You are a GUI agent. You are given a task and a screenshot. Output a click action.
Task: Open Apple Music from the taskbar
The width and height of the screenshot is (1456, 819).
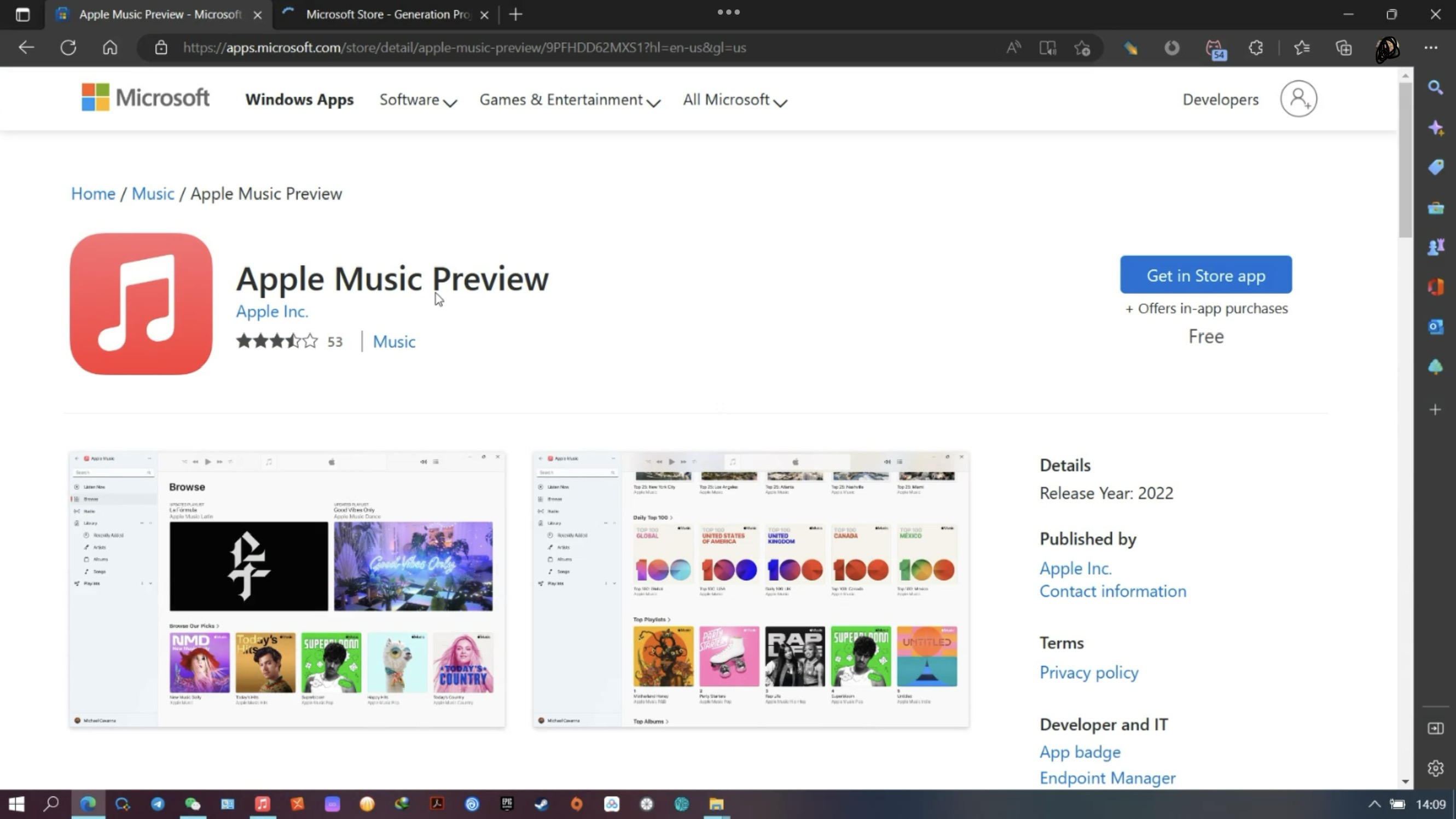[262, 804]
